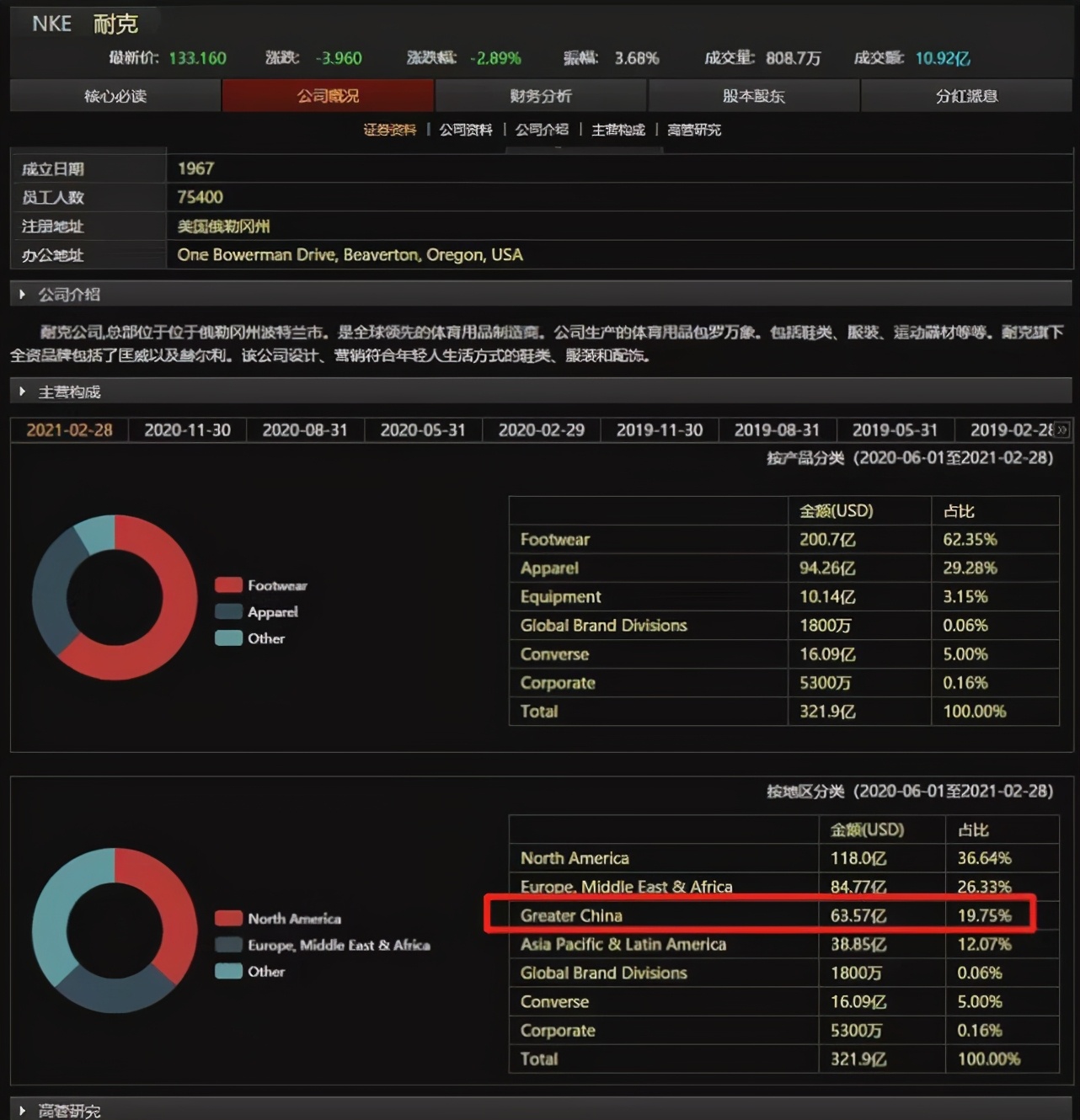Click the 63.57亿 Greater China amount
1080x1120 pixels.
point(858,915)
